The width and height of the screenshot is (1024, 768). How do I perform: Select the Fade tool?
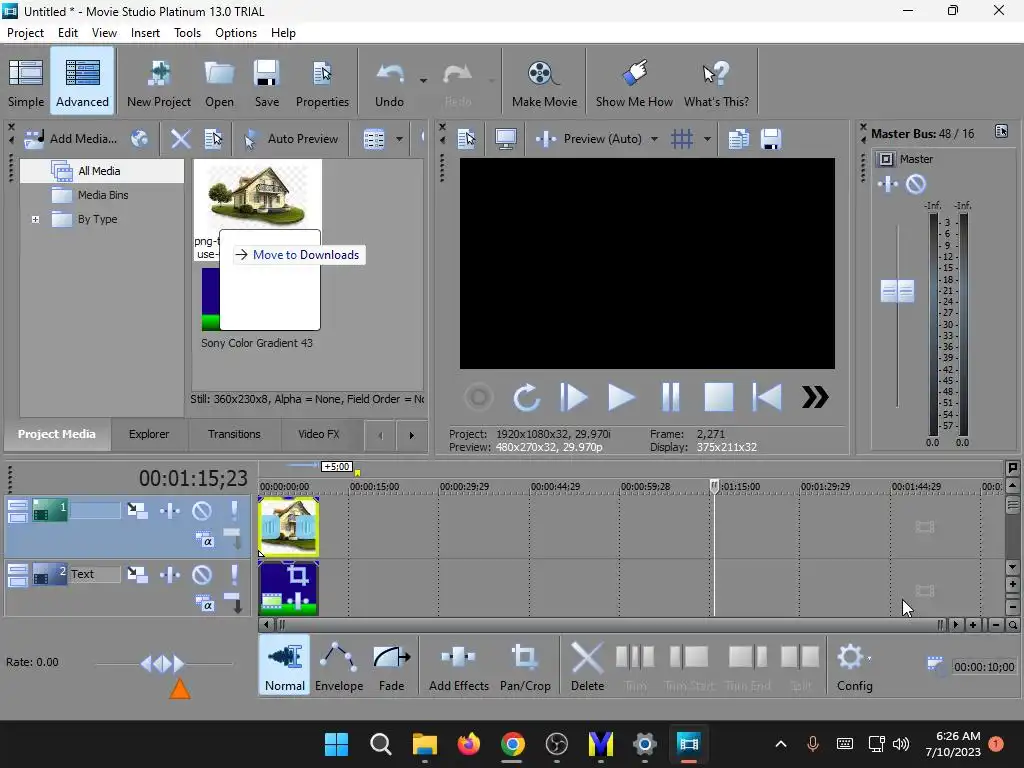click(391, 666)
